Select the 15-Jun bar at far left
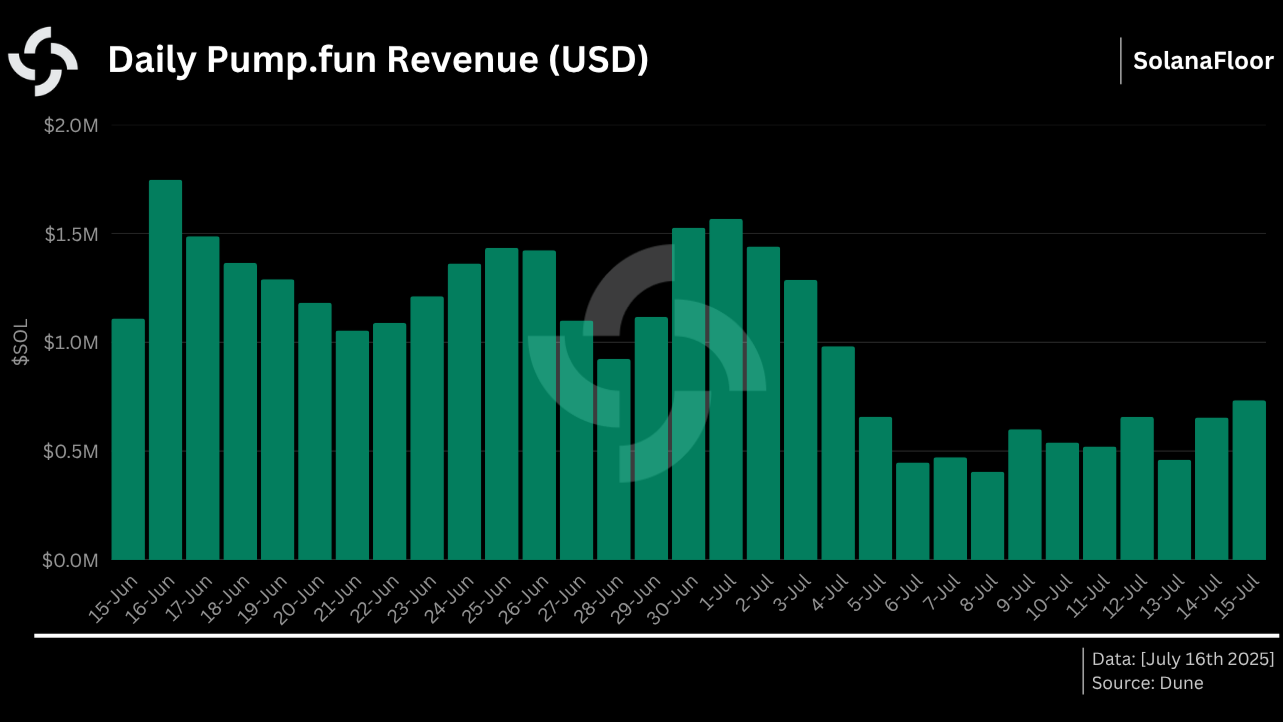Viewport: 1283px width, 722px height. 128,440
